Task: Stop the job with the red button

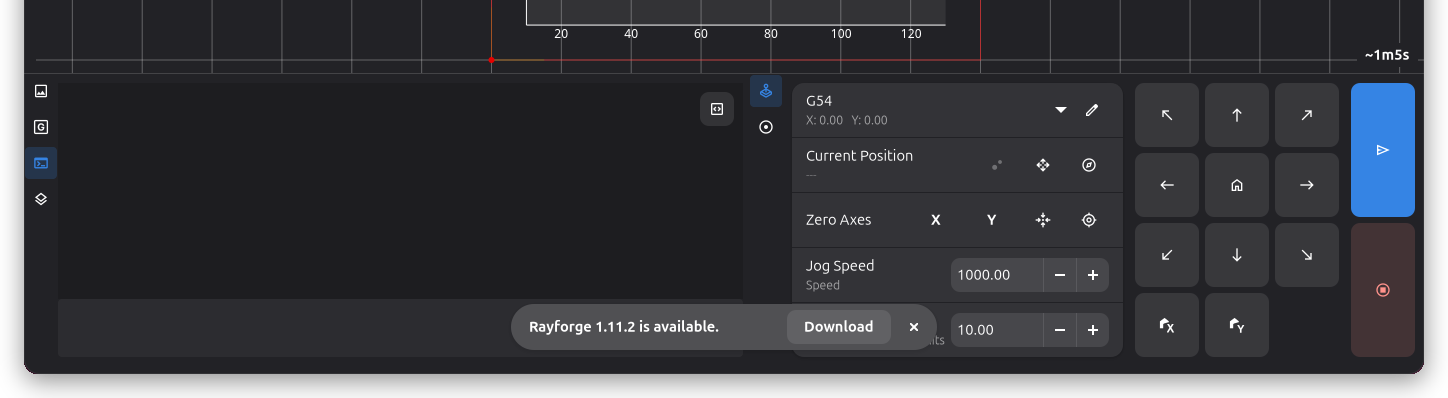Action: tap(1383, 290)
